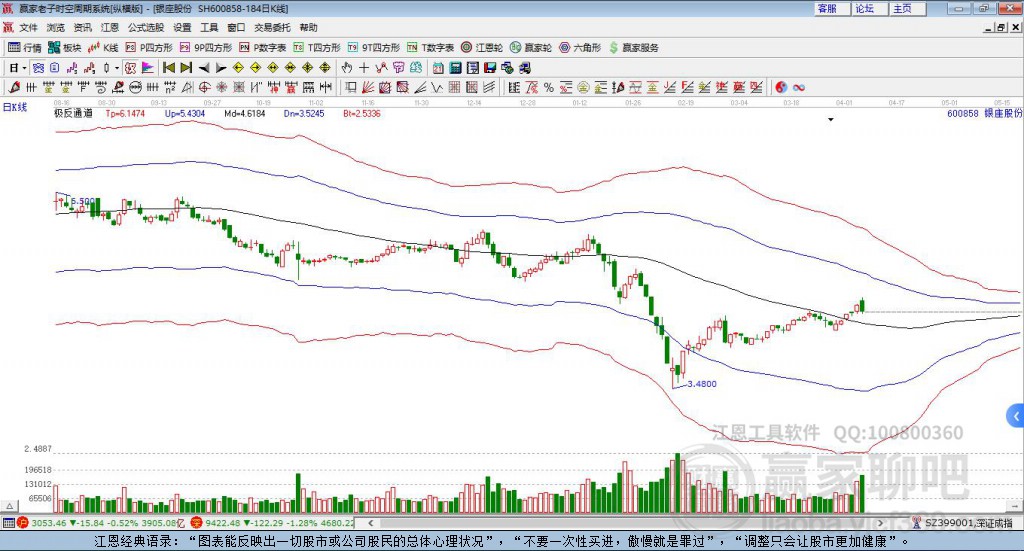Open the 9P四方形 tool
The image size is (1024, 551).
click(206, 48)
